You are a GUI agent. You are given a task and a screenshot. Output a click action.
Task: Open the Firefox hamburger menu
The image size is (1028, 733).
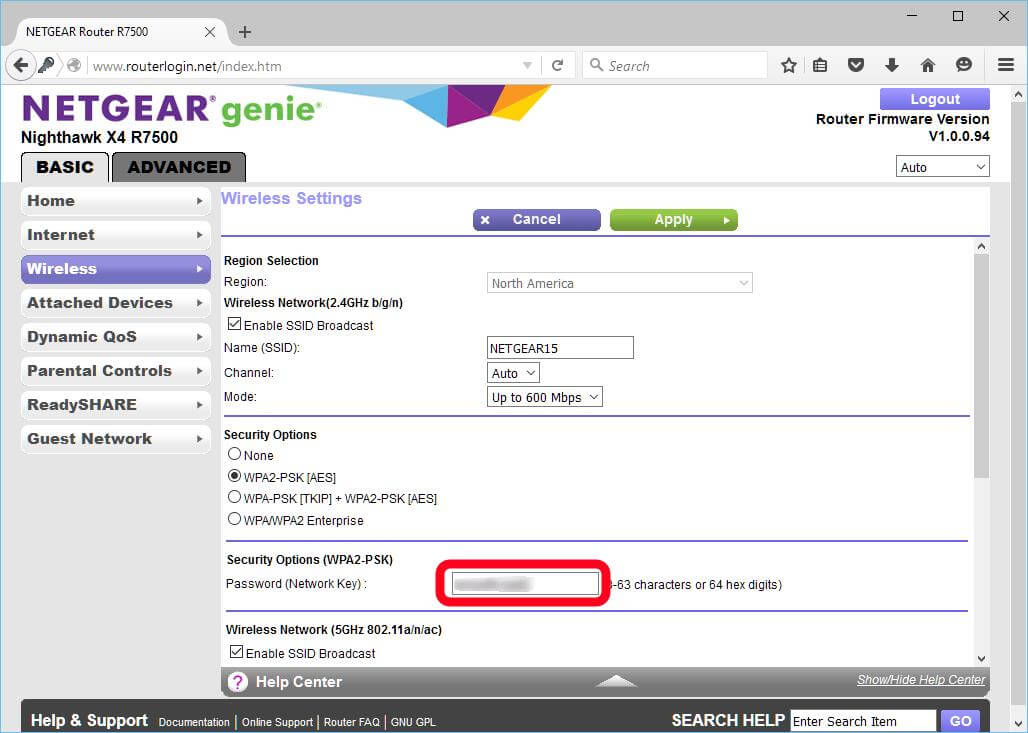tap(1006, 66)
